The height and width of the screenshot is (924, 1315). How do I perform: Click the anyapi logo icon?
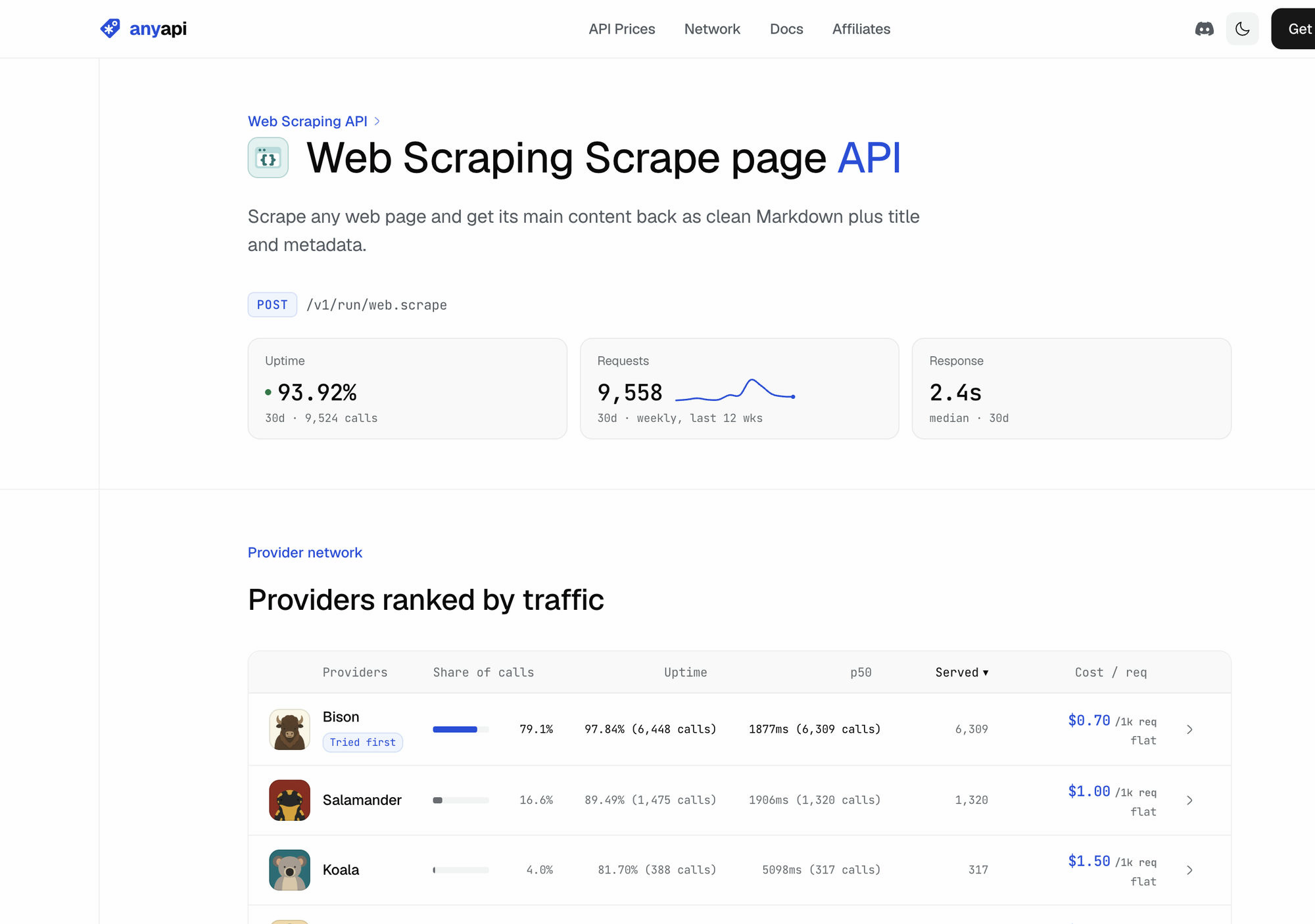click(x=110, y=28)
